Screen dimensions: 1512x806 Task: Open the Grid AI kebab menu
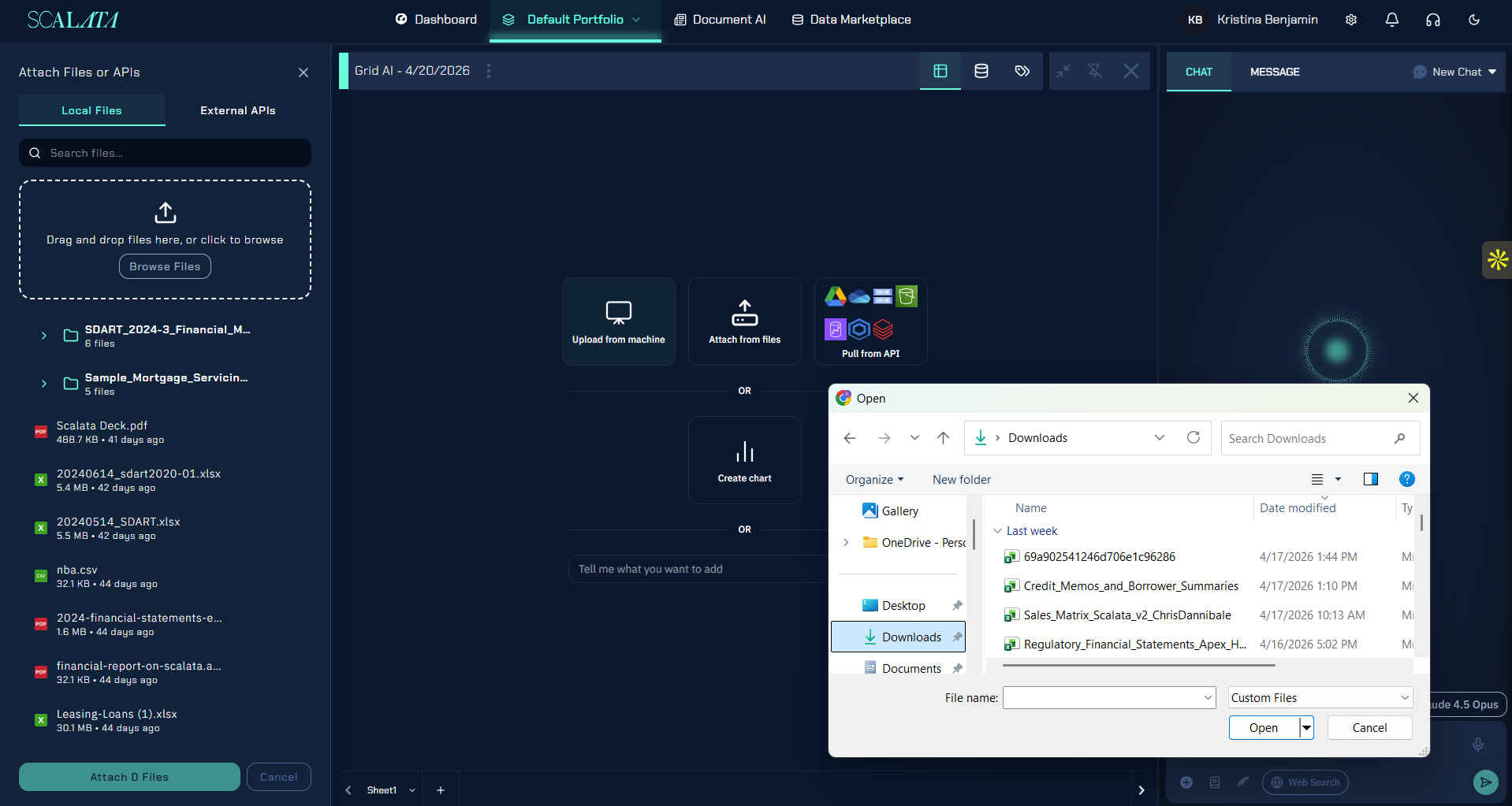tap(489, 71)
